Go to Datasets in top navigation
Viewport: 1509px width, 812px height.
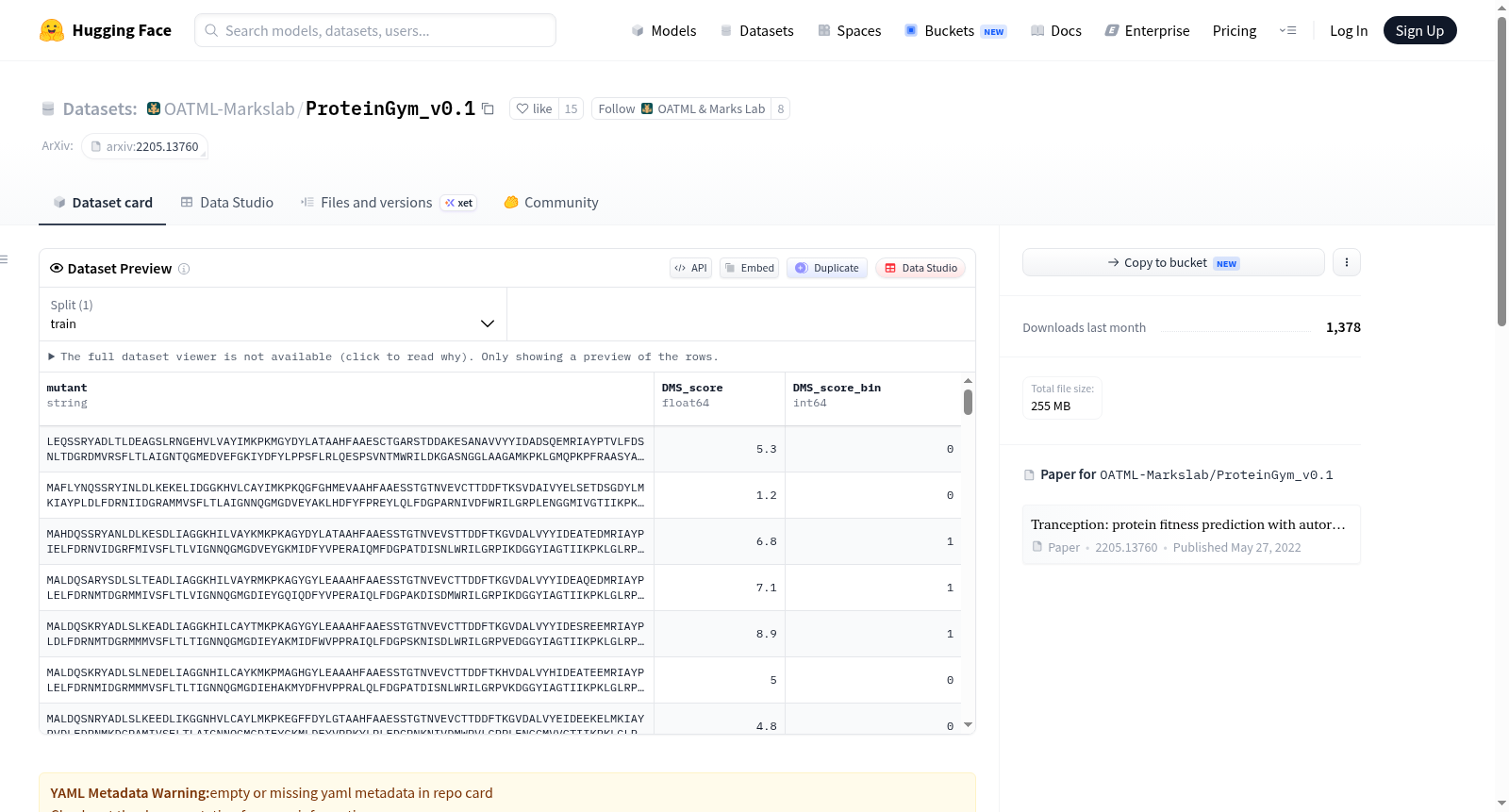tap(756, 30)
